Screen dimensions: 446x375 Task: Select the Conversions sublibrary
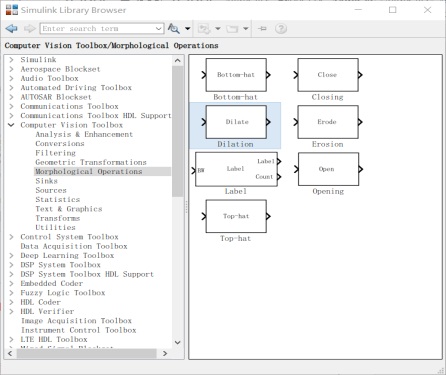tap(60, 144)
